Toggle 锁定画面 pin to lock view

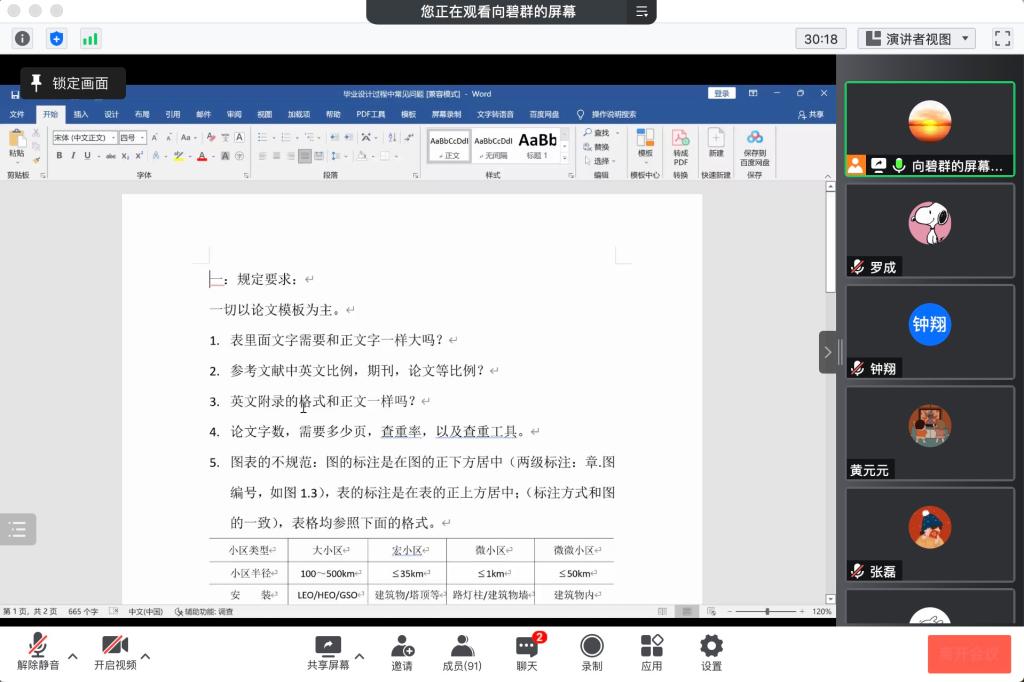coord(72,83)
